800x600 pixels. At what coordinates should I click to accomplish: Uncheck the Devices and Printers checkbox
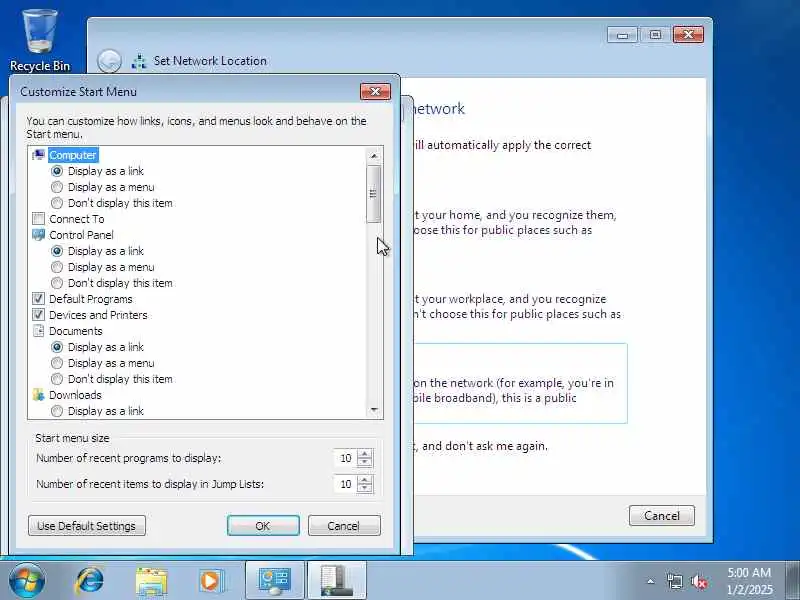tap(38, 315)
